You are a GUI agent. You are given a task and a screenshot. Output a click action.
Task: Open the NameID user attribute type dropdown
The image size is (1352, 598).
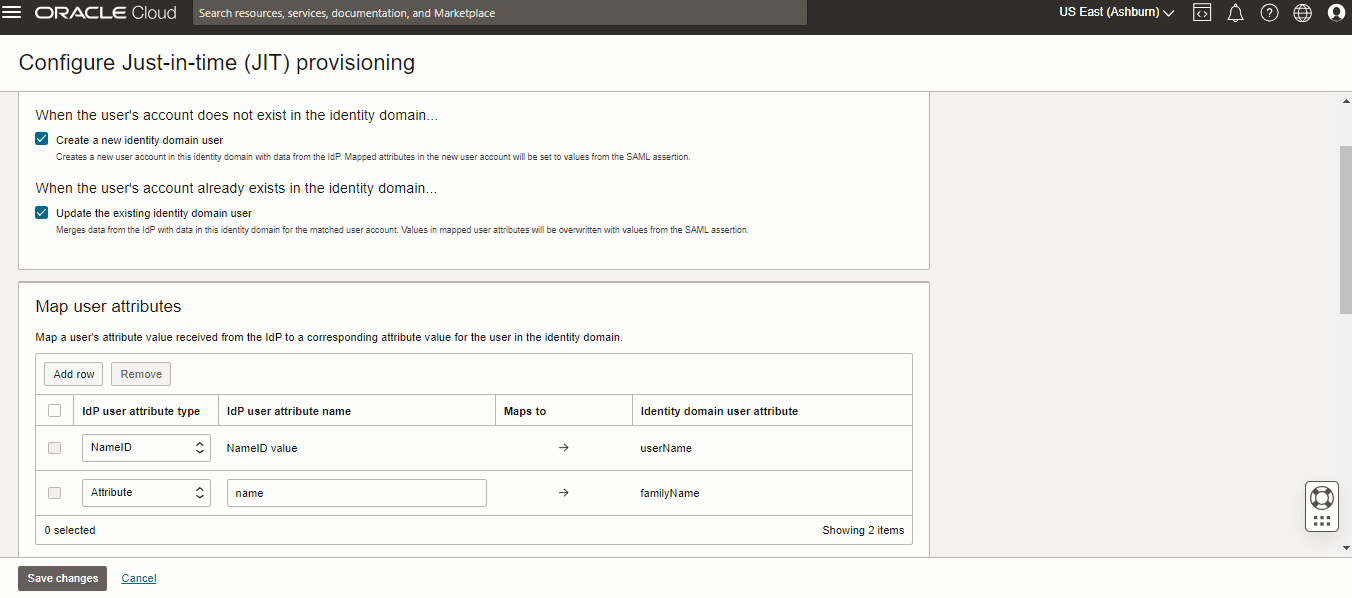tap(146, 447)
